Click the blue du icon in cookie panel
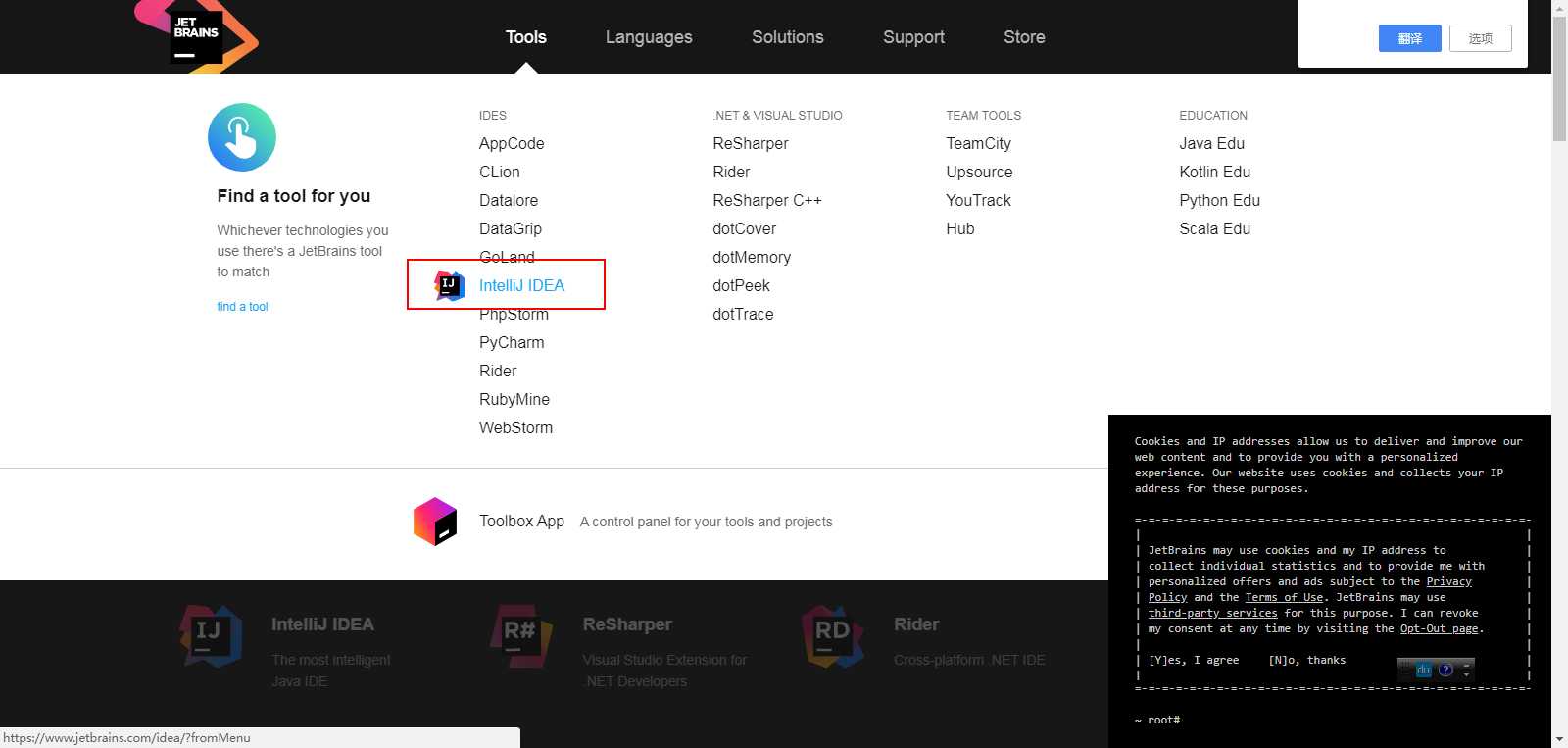Image resolution: width=1568 pixels, height=748 pixels. 1424,670
